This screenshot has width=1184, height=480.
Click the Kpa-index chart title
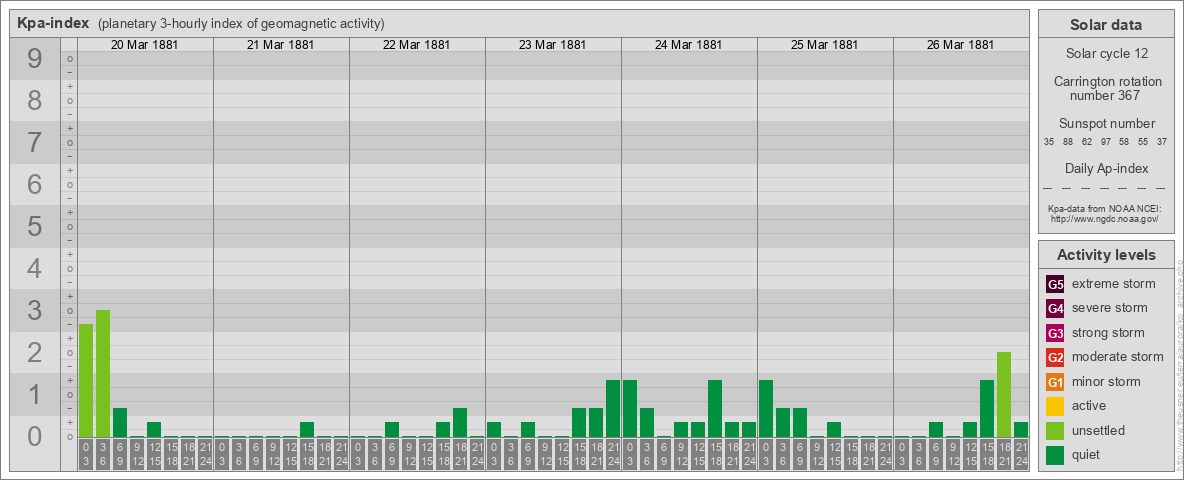[53, 23]
